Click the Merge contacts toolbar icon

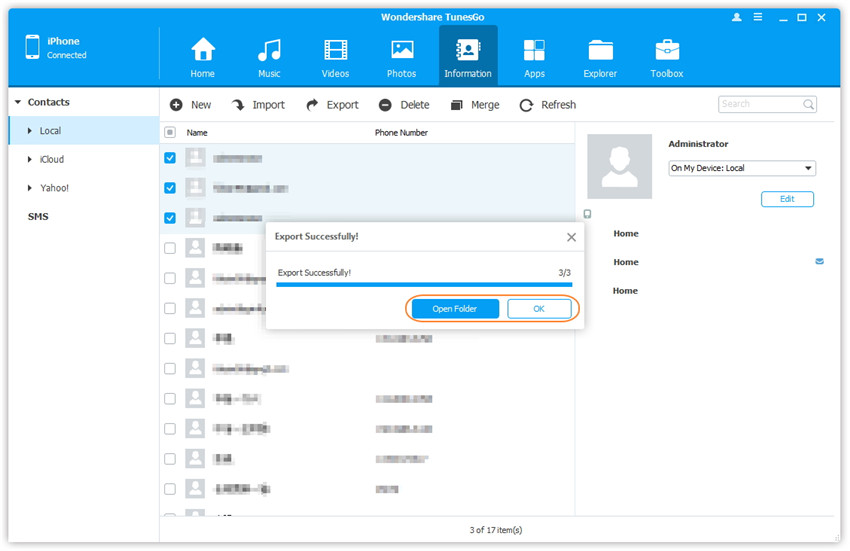tap(457, 105)
